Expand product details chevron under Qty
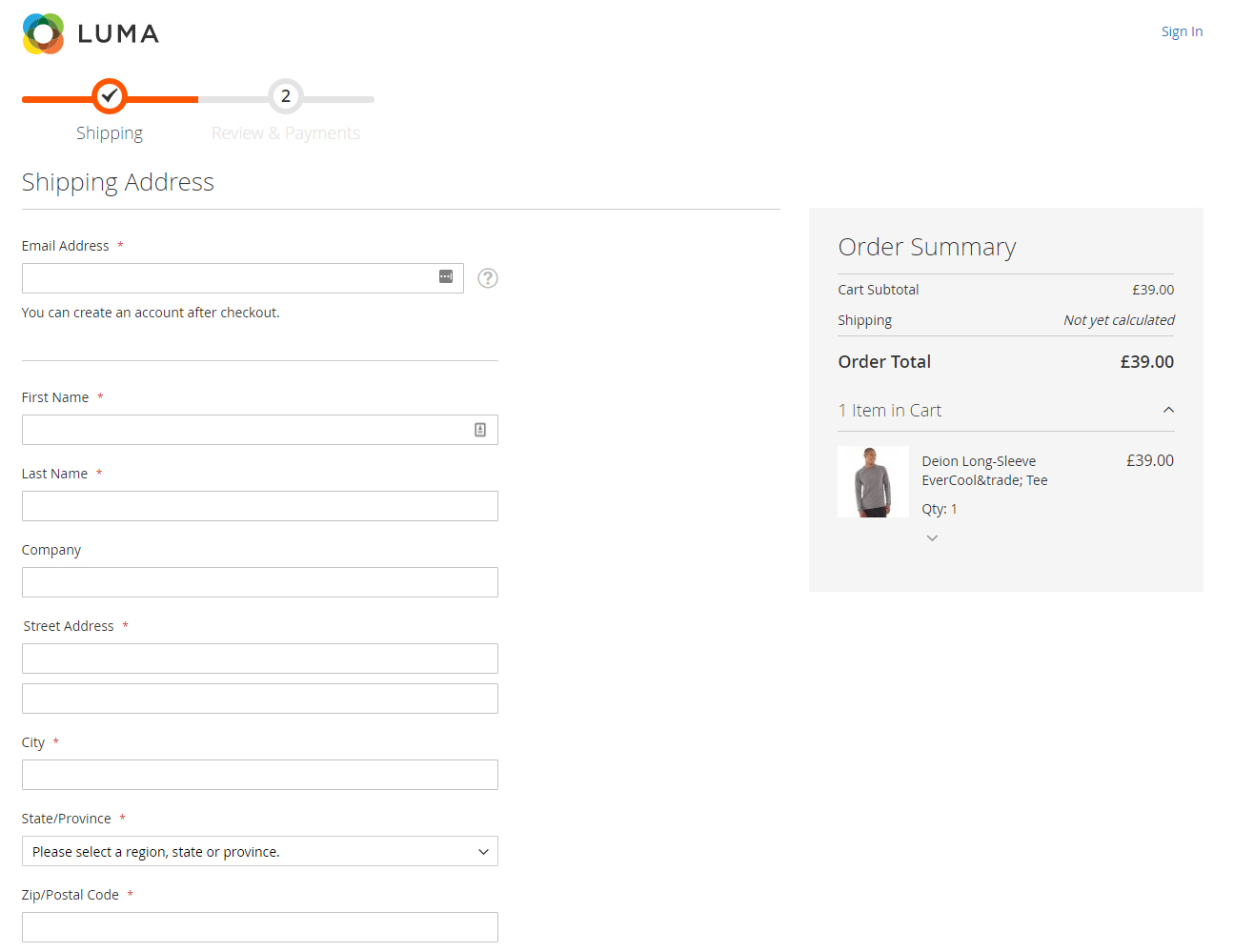 (x=932, y=538)
